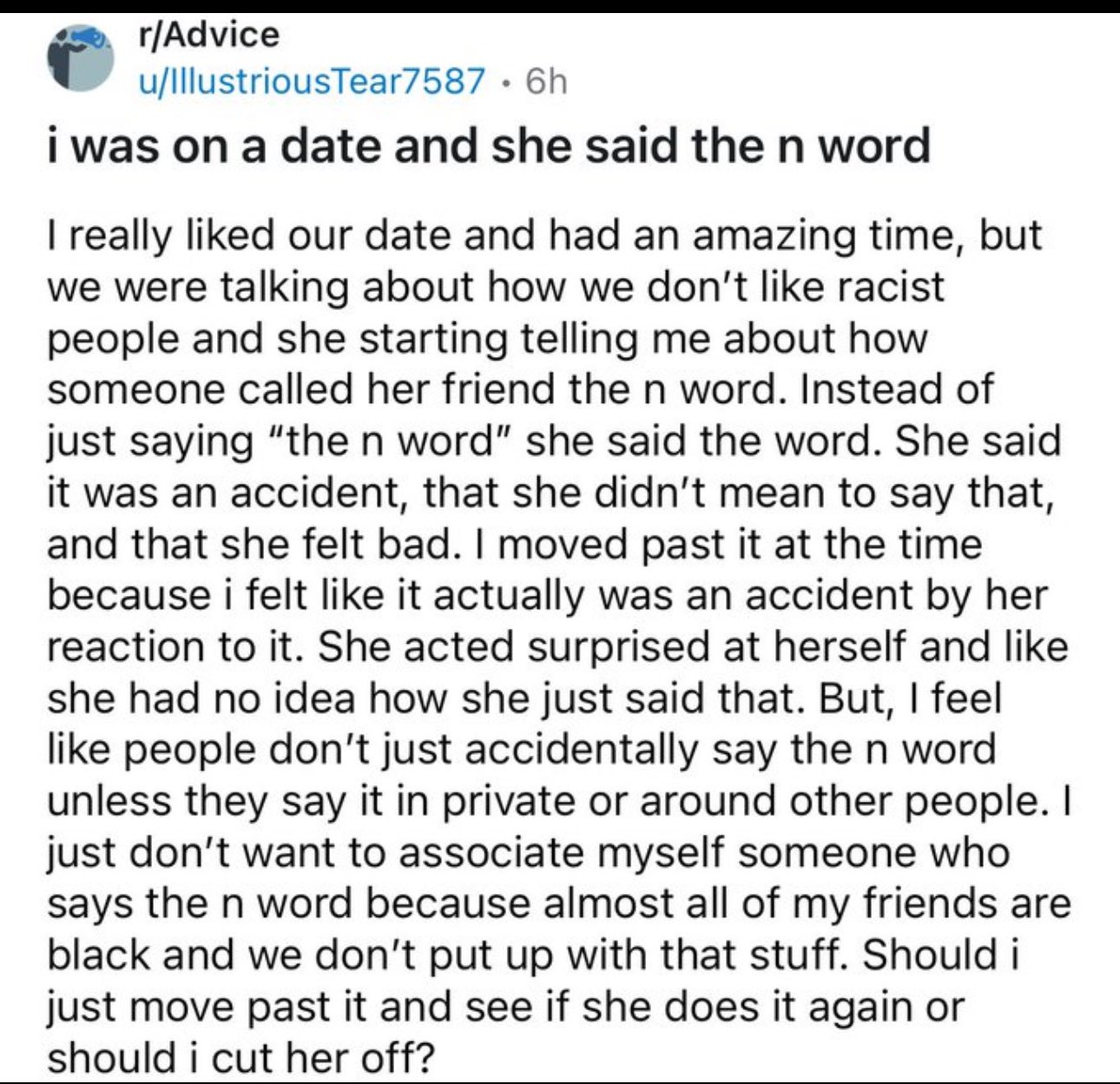The height and width of the screenshot is (1084, 1120).
Task: Click the poster's round avatar icon
Action: click(x=80, y=58)
